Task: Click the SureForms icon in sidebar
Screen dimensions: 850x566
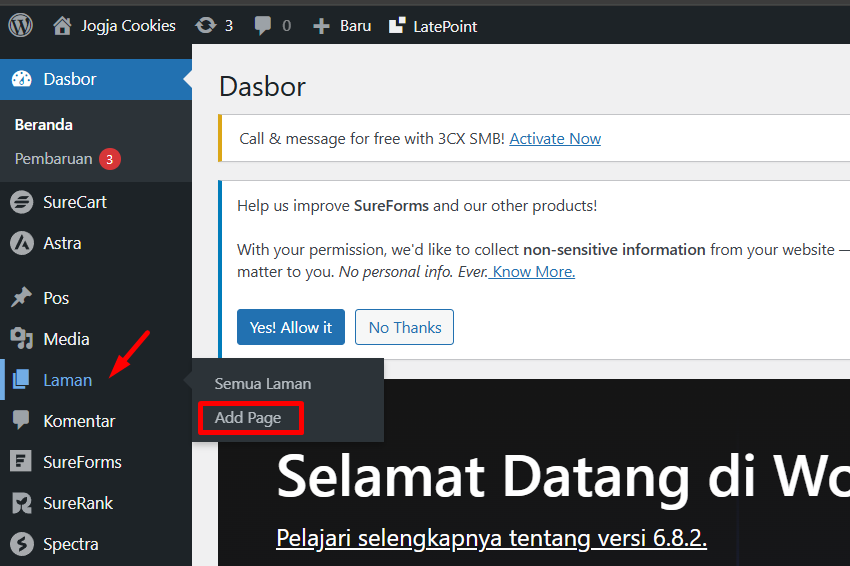Action: pos(21,462)
